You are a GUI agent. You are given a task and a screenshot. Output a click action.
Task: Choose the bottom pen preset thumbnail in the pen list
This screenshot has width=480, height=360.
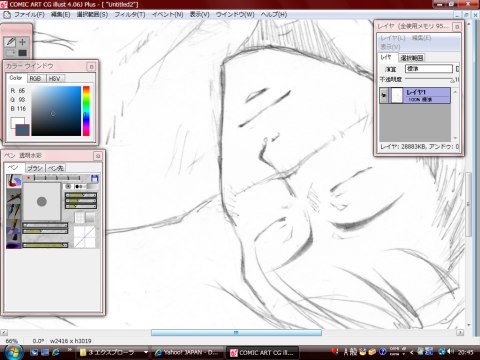(14, 241)
